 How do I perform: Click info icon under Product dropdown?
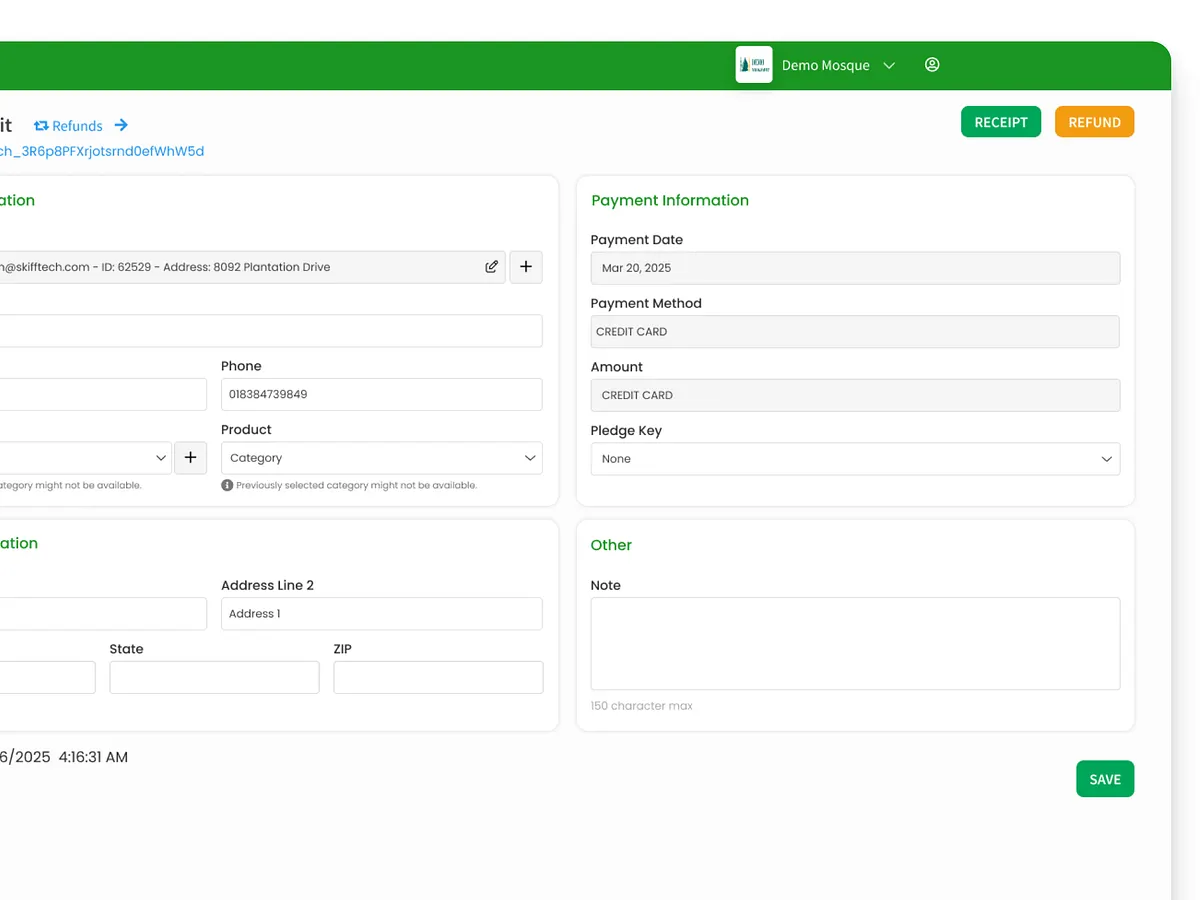click(227, 485)
